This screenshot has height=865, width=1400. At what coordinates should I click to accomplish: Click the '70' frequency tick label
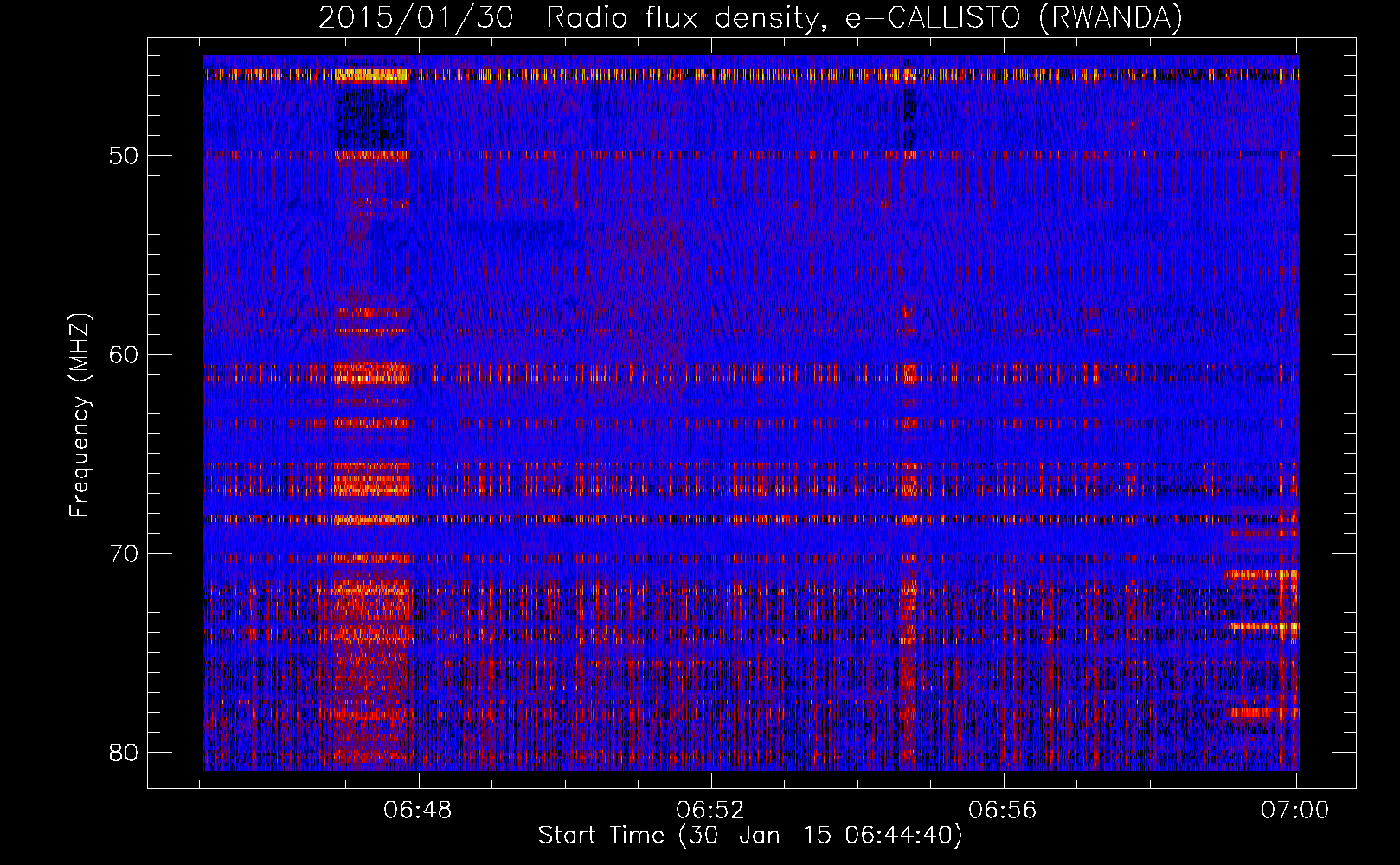click(x=124, y=554)
